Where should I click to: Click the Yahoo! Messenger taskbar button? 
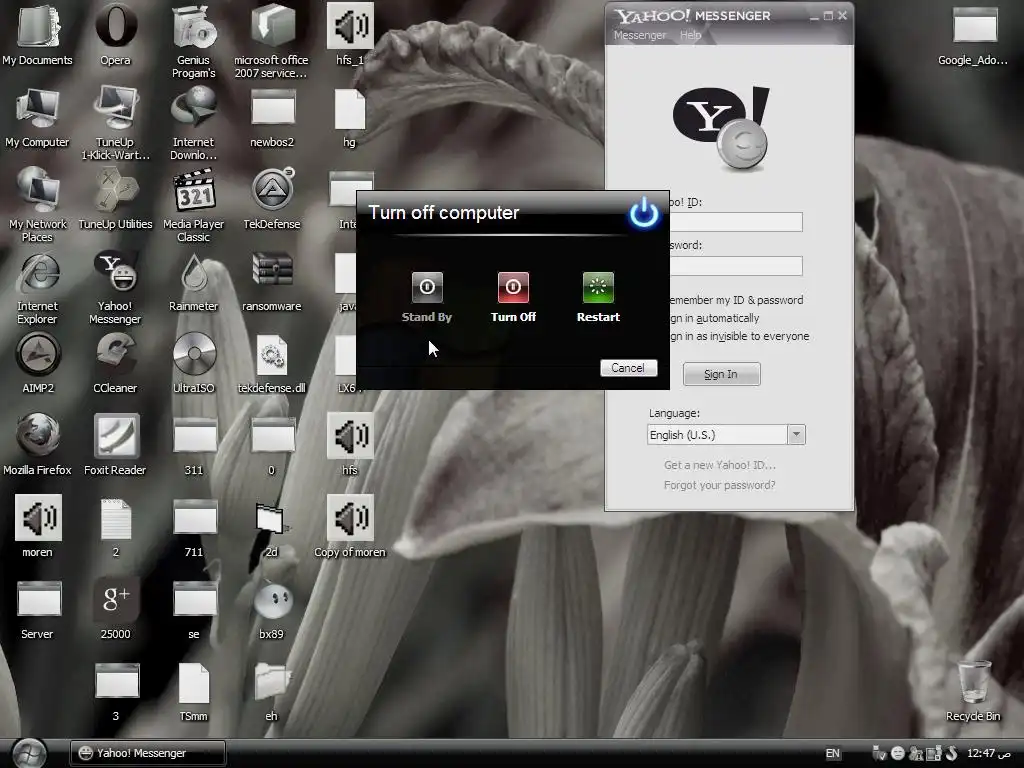pyautogui.click(x=148, y=754)
